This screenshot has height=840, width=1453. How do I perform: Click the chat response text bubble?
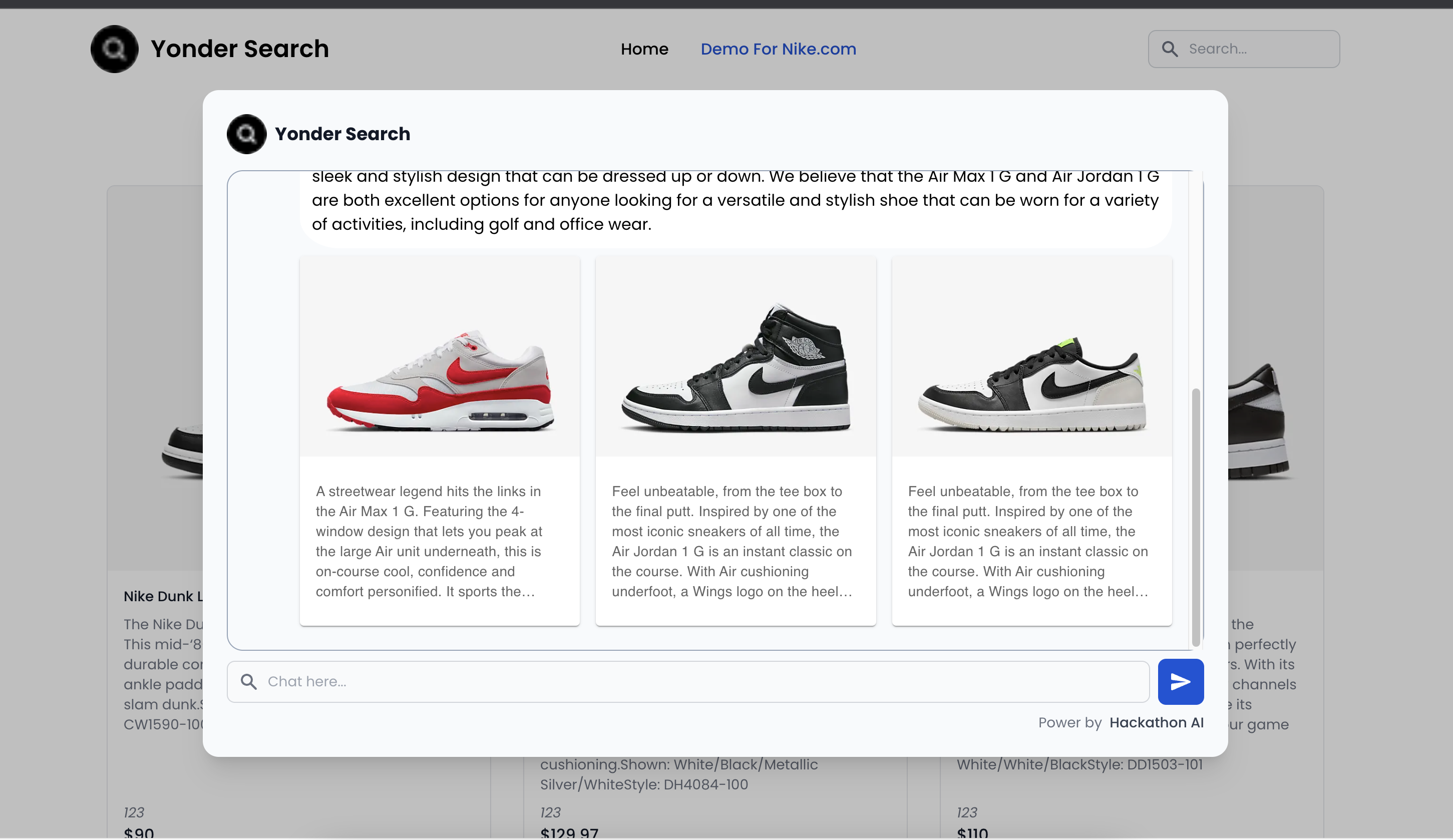[735, 201]
